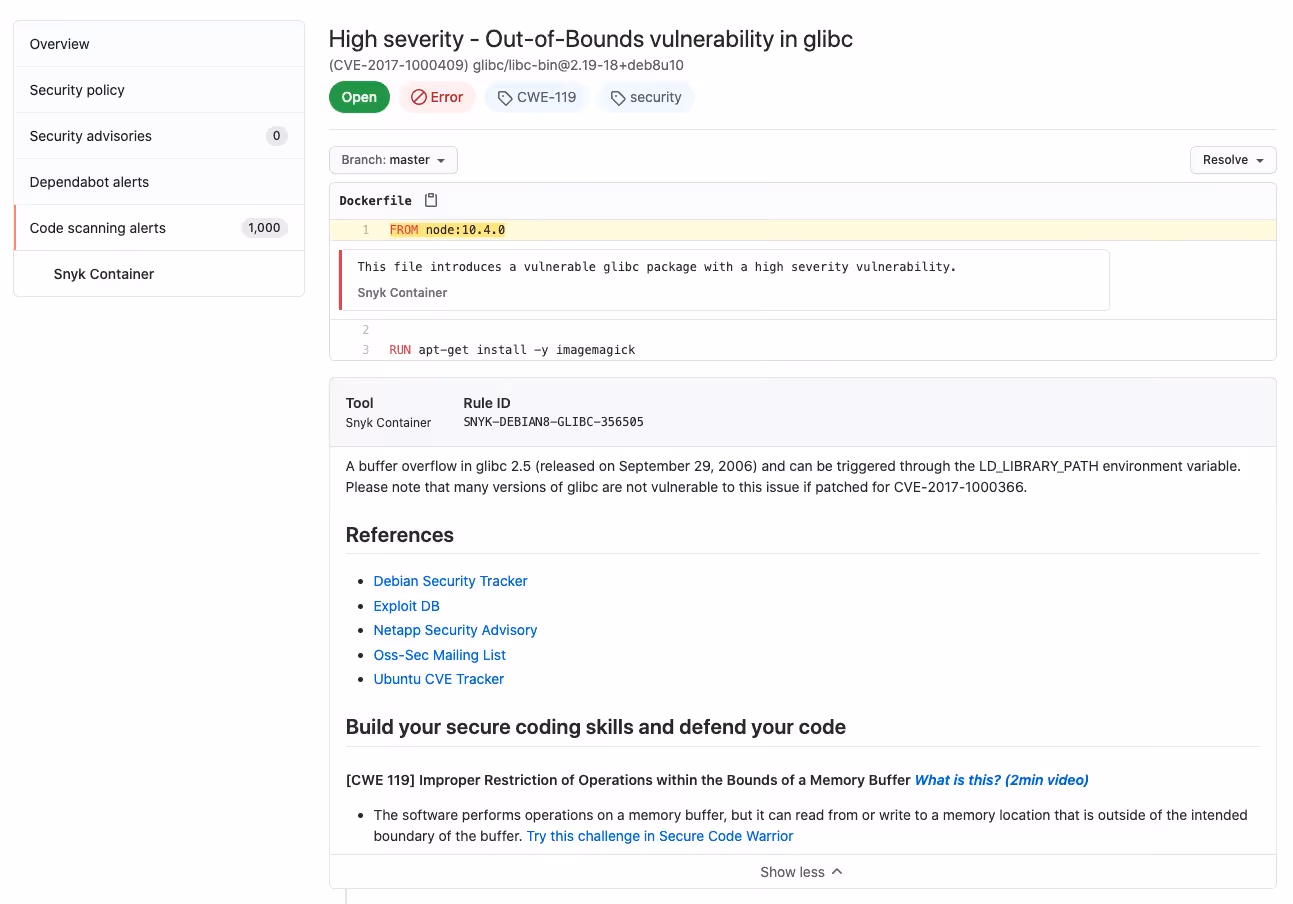Watch the What is this? 2min video

[x=1001, y=780]
